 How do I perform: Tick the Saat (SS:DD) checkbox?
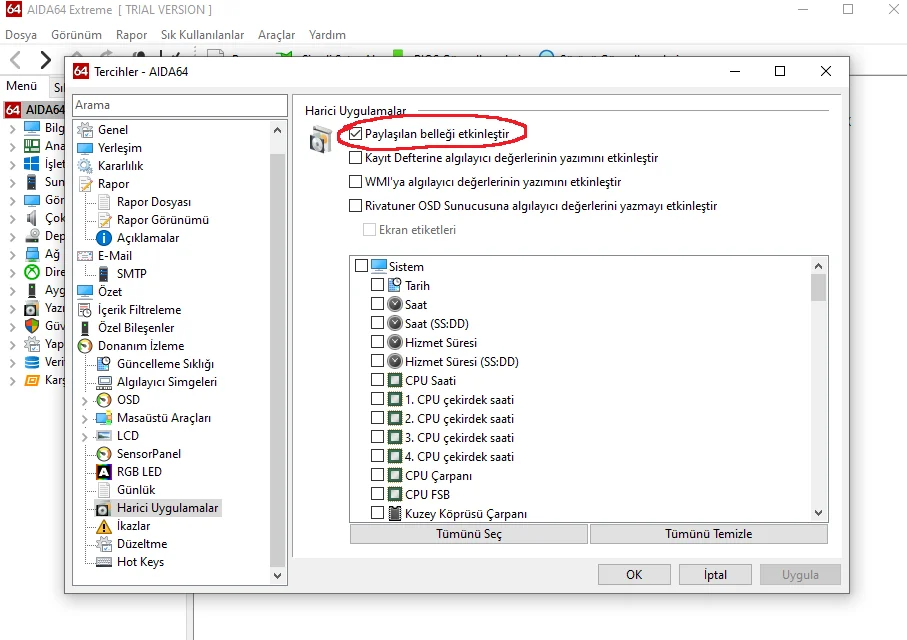pos(377,323)
